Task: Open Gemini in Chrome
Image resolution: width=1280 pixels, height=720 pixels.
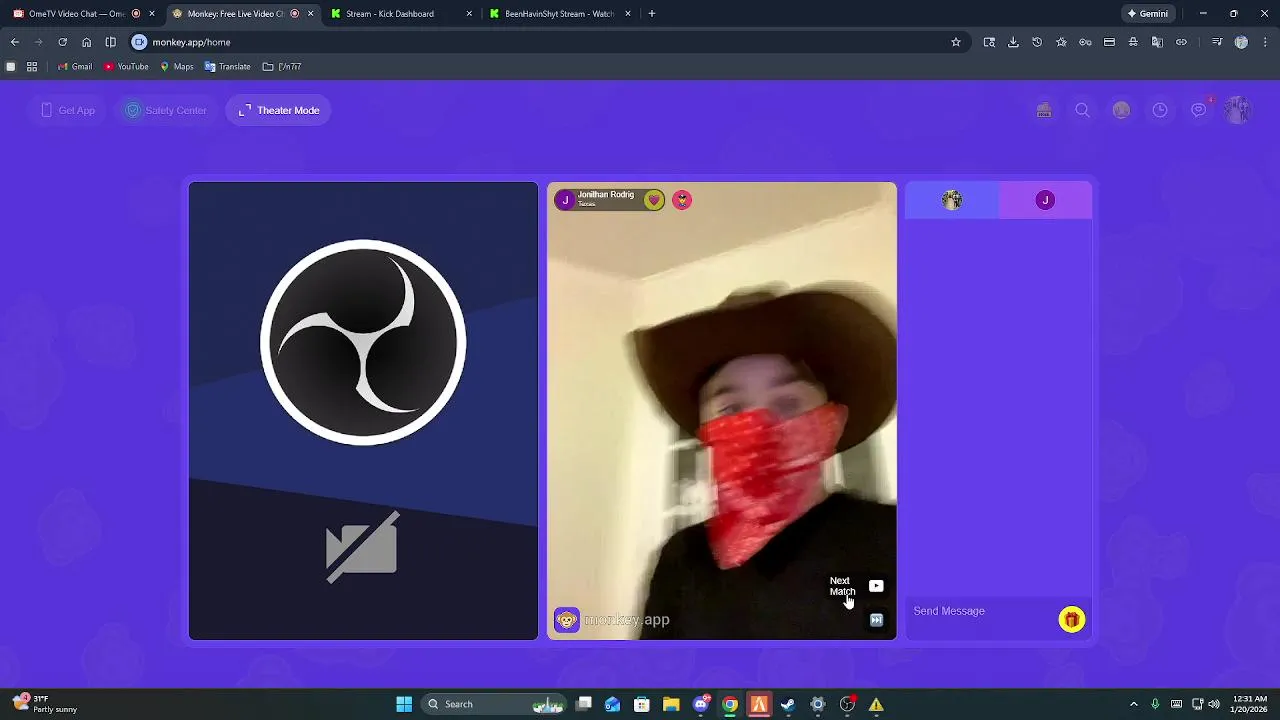Action: pyautogui.click(x=1148, y=14)
